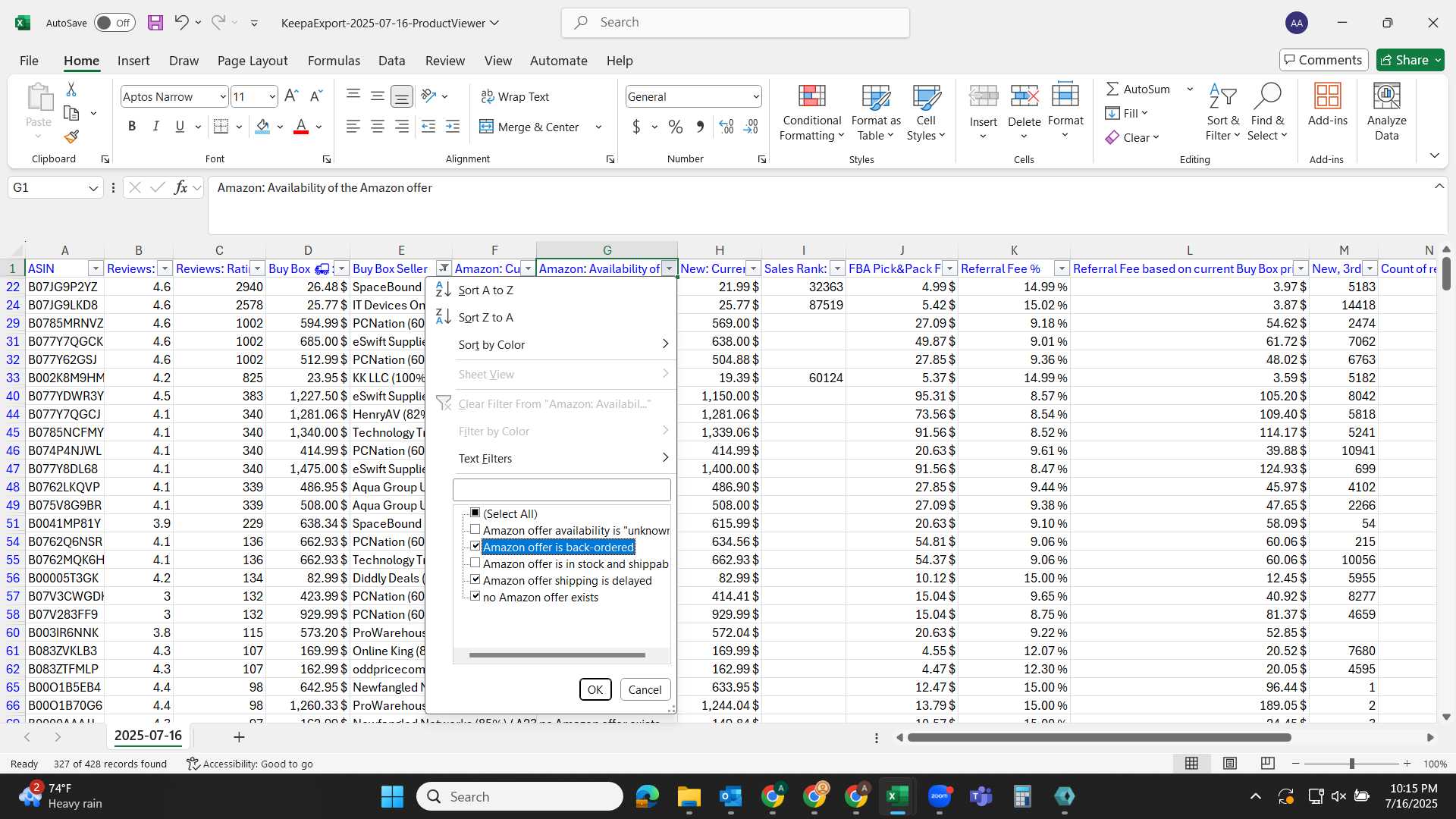The height and width of the screenshot is (819, 1456).
Task: Add a new sheet with plus
Action: coord(239,737)
